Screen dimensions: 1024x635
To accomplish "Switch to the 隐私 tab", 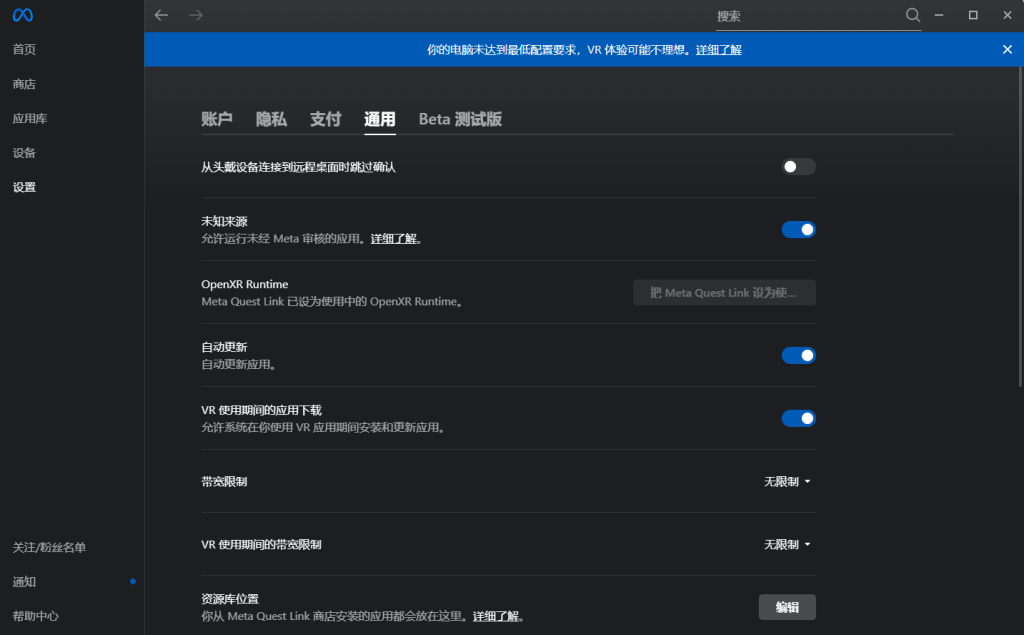I will pos(271,119).
